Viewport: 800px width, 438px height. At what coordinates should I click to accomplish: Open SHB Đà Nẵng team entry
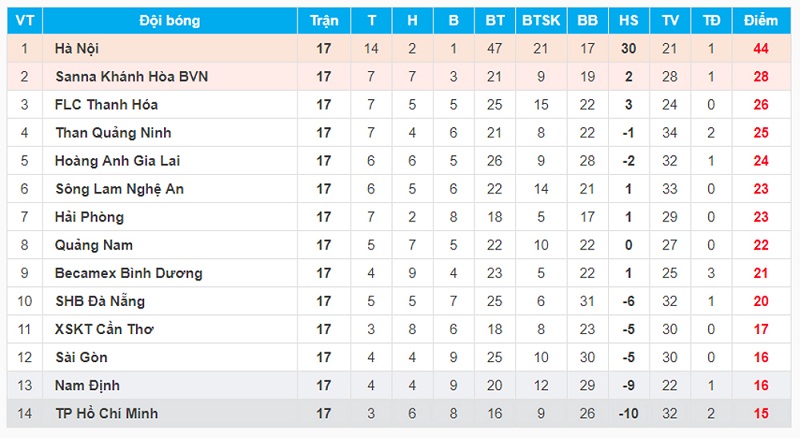(x=100, y=301)
